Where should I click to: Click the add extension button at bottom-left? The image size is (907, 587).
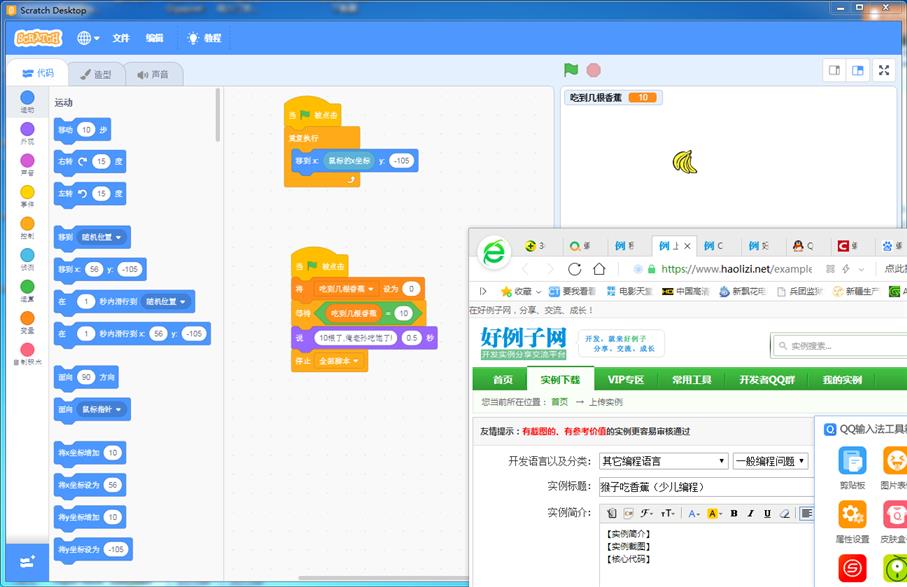click(x=26, y=562)
